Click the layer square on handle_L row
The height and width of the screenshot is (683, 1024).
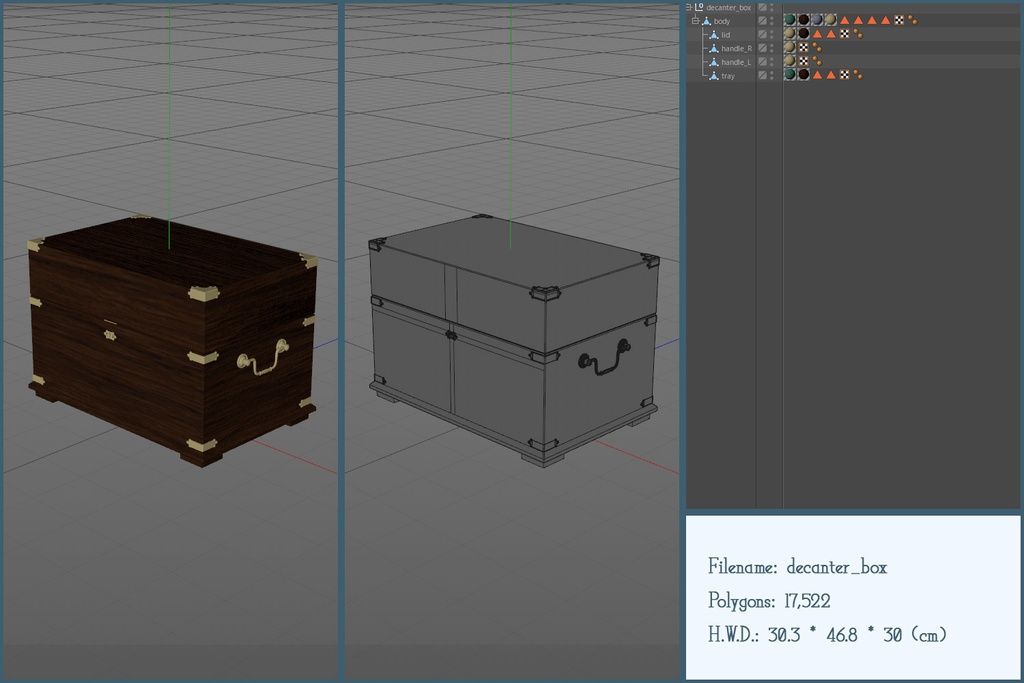coord(762,62)
